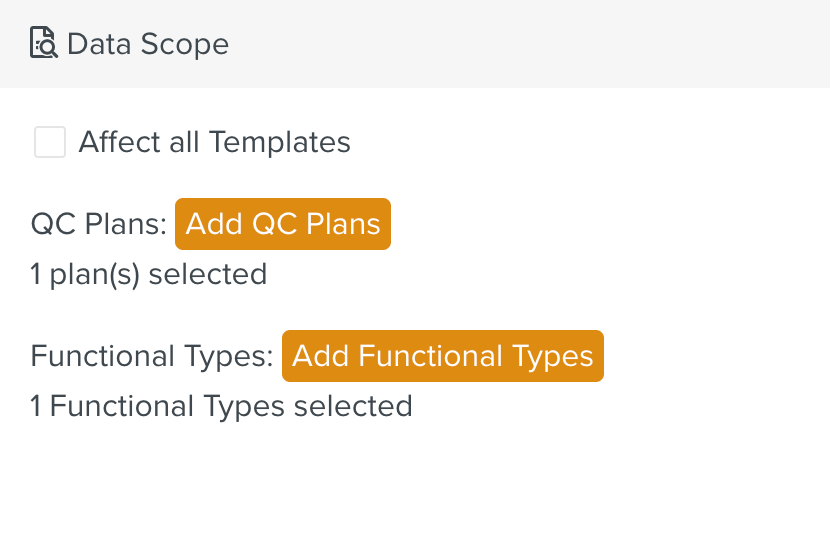
Task: Select the word Templates in the checkbox label
Action: (x=280, y=142)
